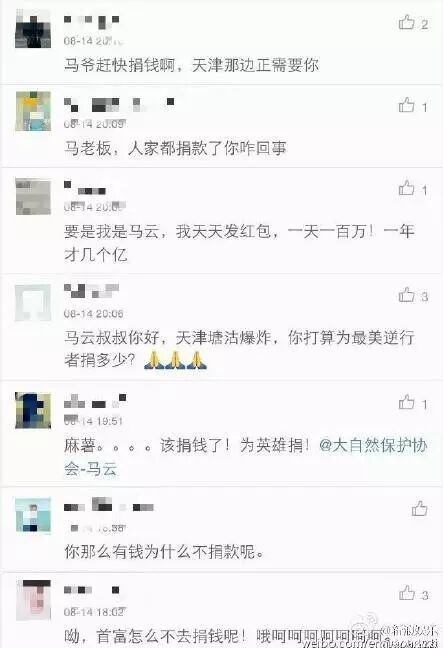Viewport: 443px width, 648px height.
Task: Open the blank avatar of 马云叔叔 commenter
Action: (33, 303)
